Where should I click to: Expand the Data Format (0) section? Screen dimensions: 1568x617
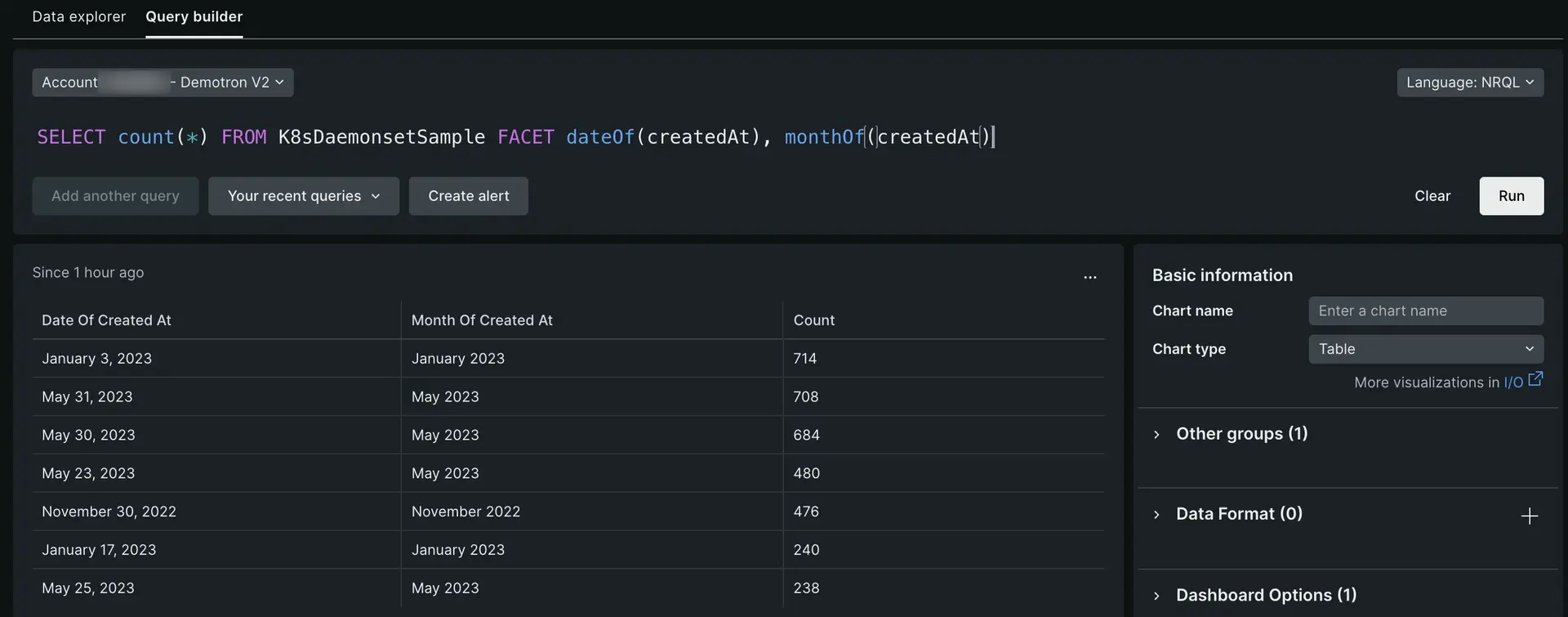tap(1238, 514)
